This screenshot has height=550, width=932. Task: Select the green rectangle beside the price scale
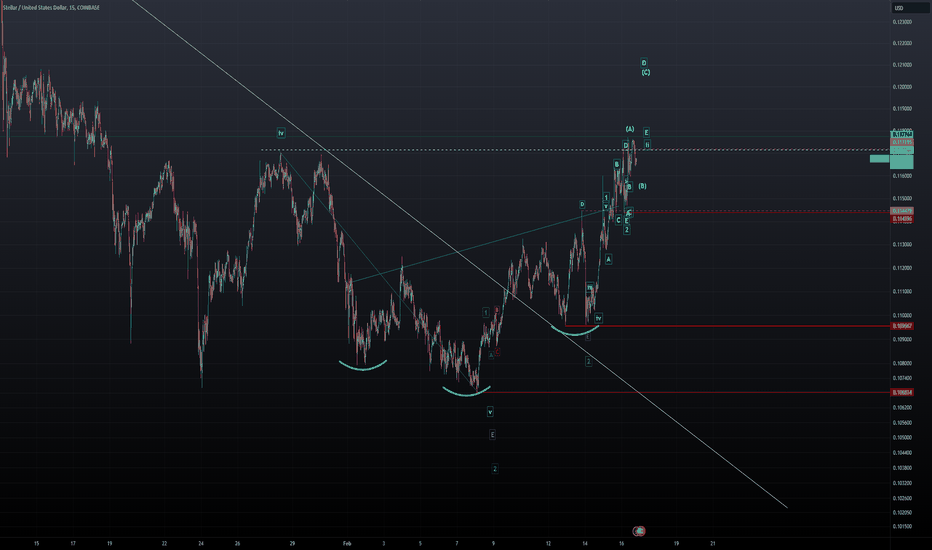(880, 159)
